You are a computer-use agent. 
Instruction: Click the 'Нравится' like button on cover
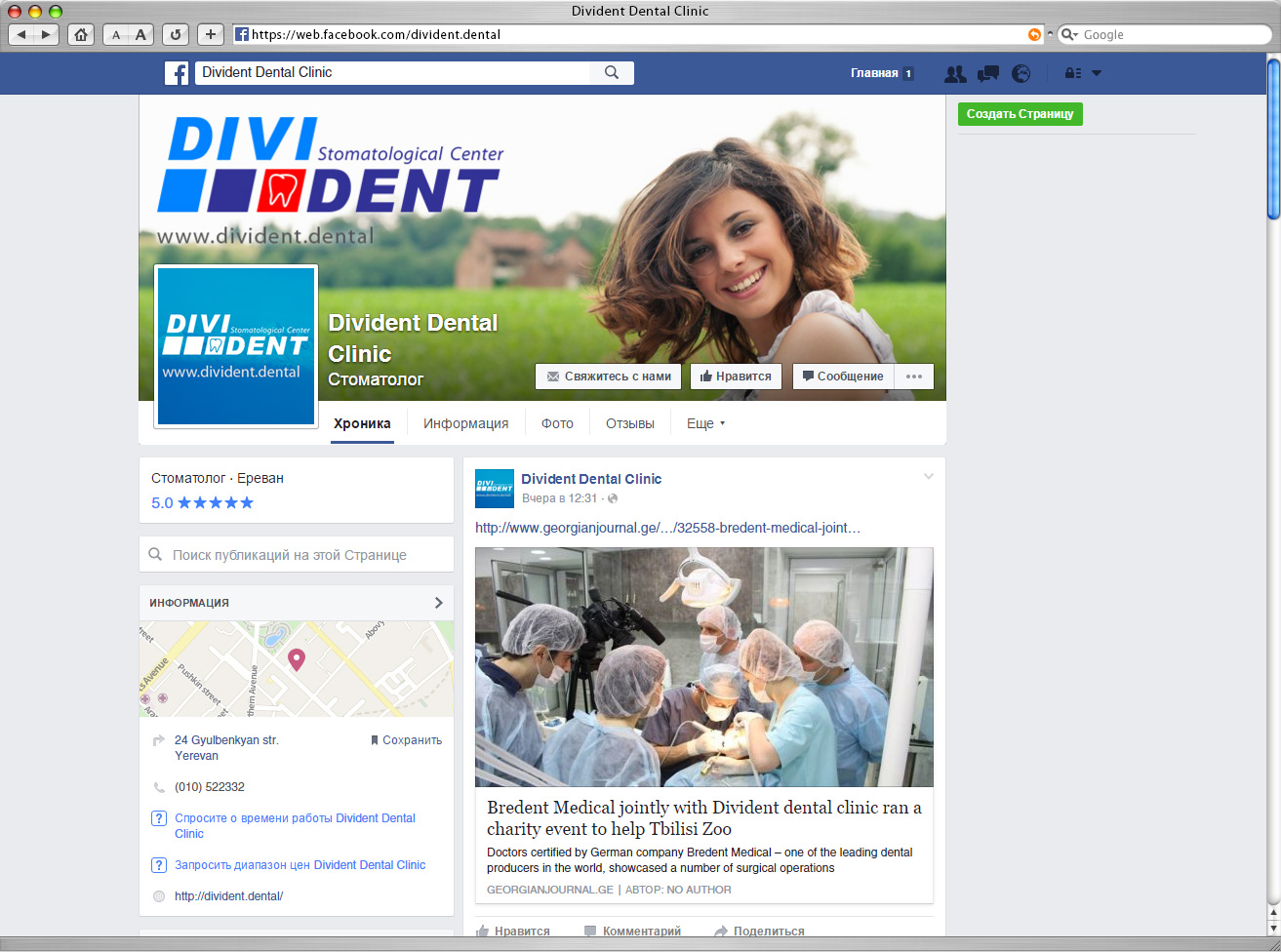pyautogui.click(x=736, y=377)
